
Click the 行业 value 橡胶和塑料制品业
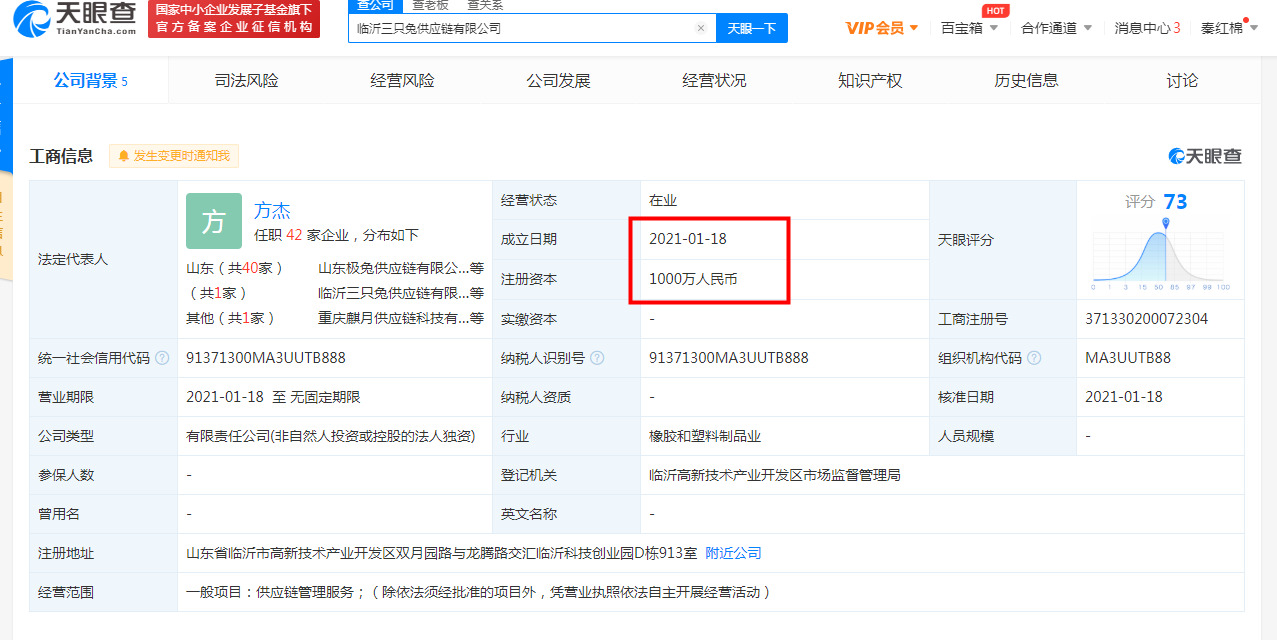tap(705, 436)
